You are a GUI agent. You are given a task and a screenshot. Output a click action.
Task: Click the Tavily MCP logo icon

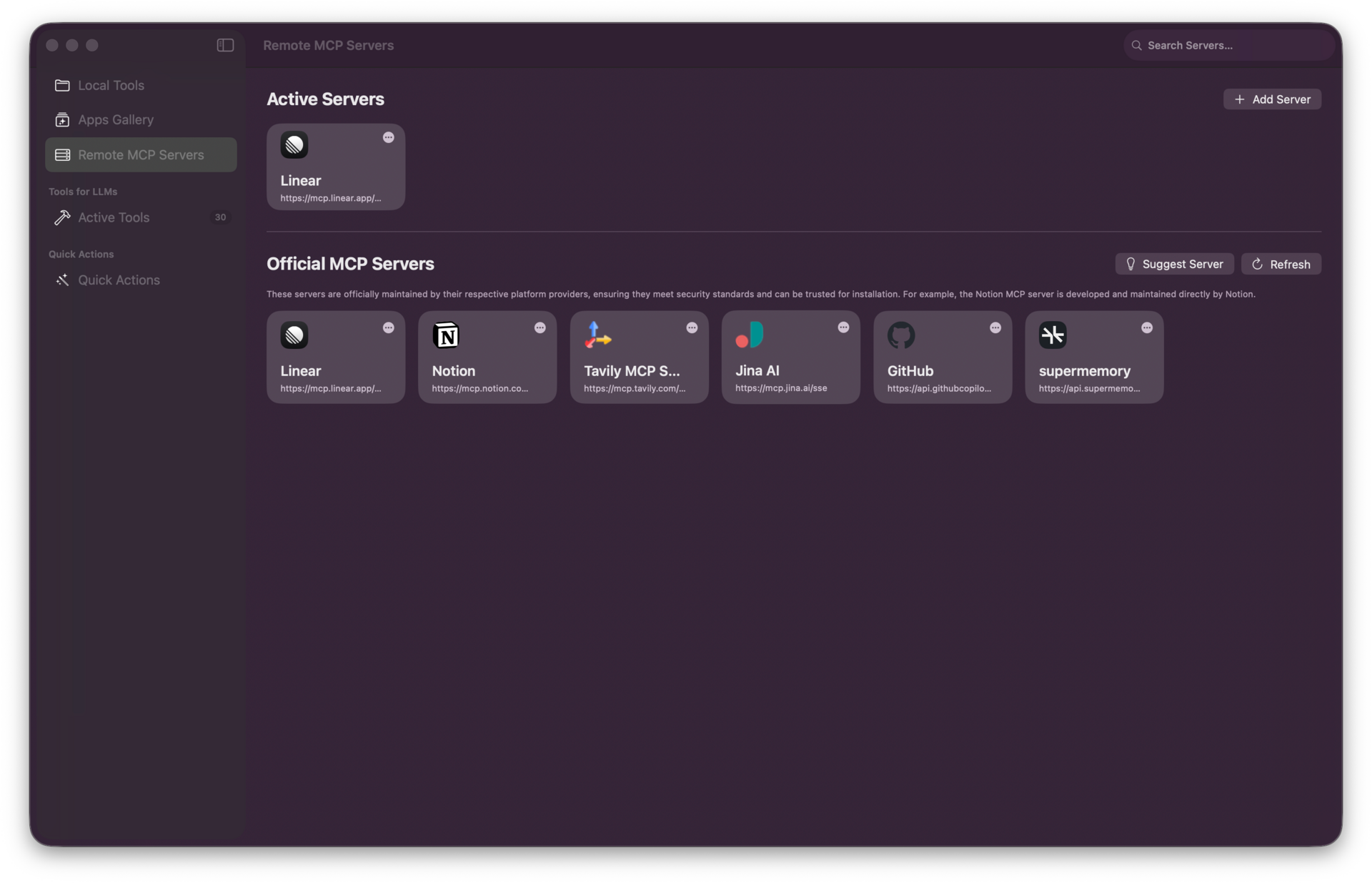(x=597, y=335)
